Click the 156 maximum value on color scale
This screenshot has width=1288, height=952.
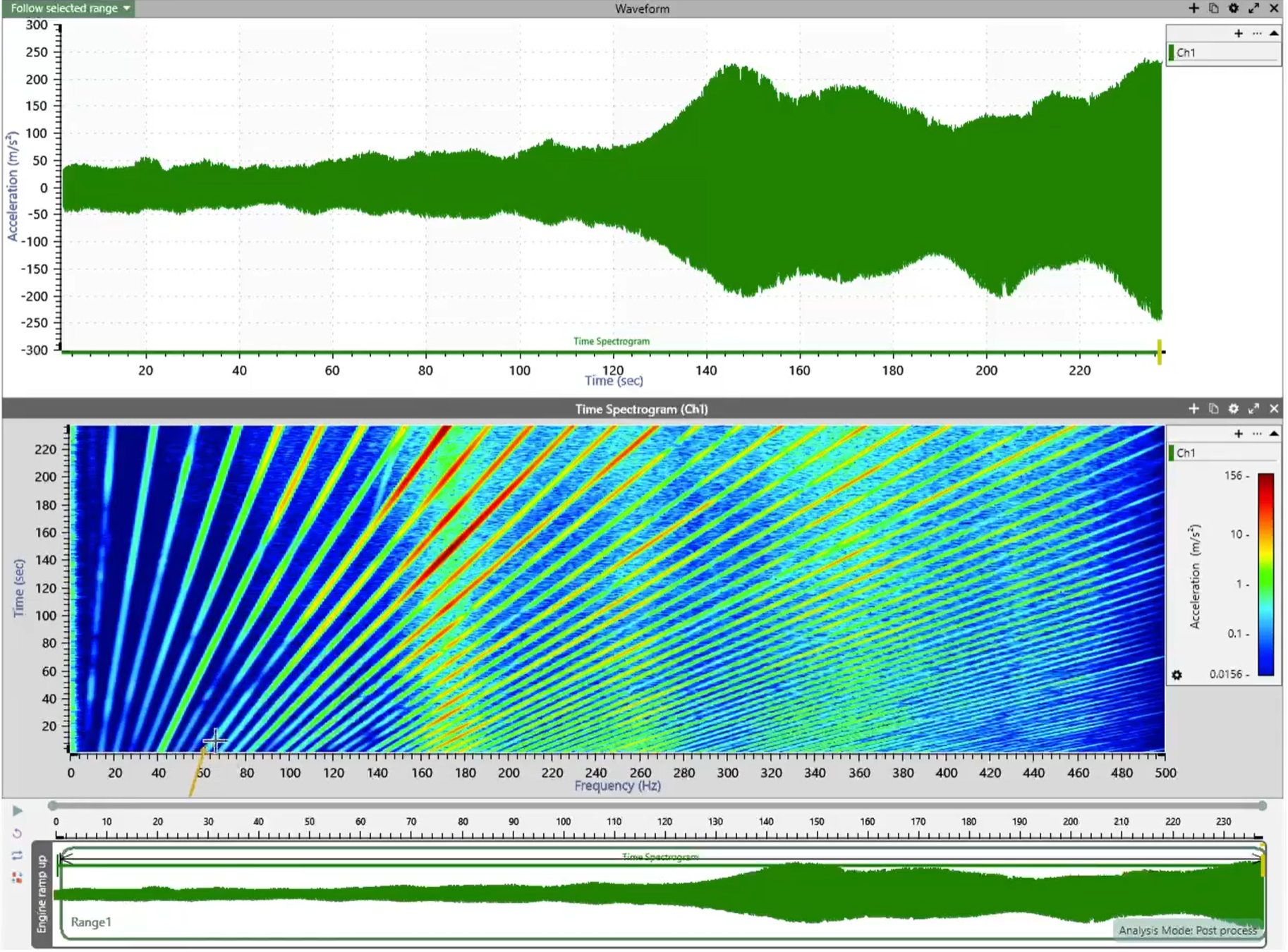[x=1234, y=476]
